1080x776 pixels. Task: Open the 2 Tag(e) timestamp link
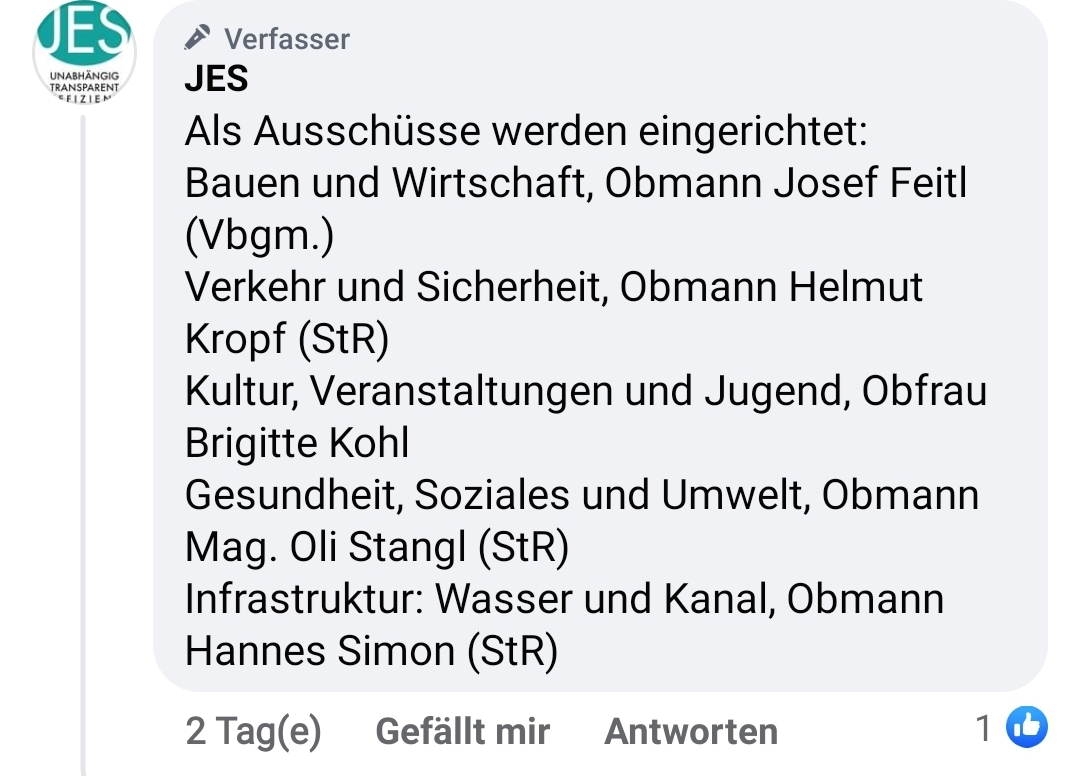(x=253, y=731)
